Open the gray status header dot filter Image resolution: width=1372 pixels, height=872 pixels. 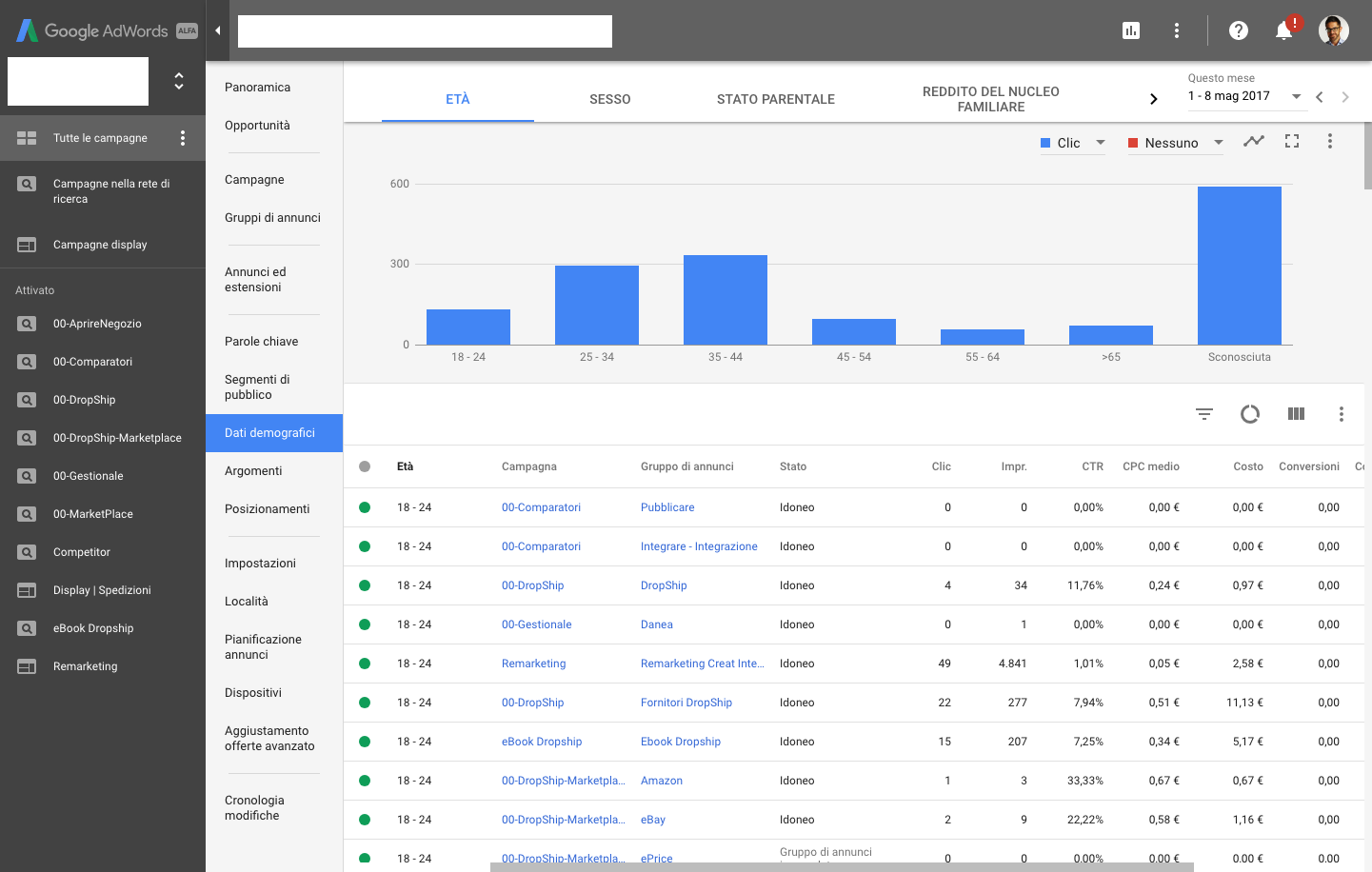(365, 466)
